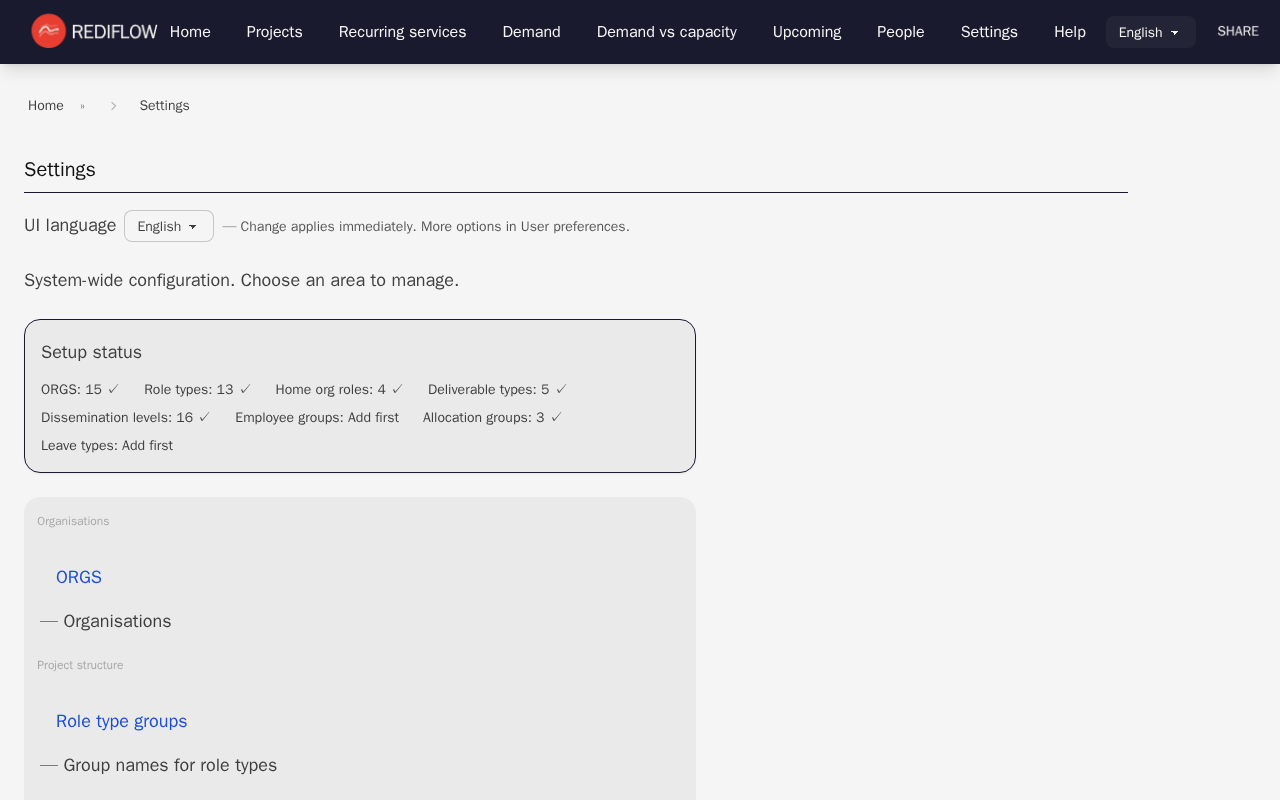Click the Setup status panel
The image size is (1280, 800).
(359, 395)
